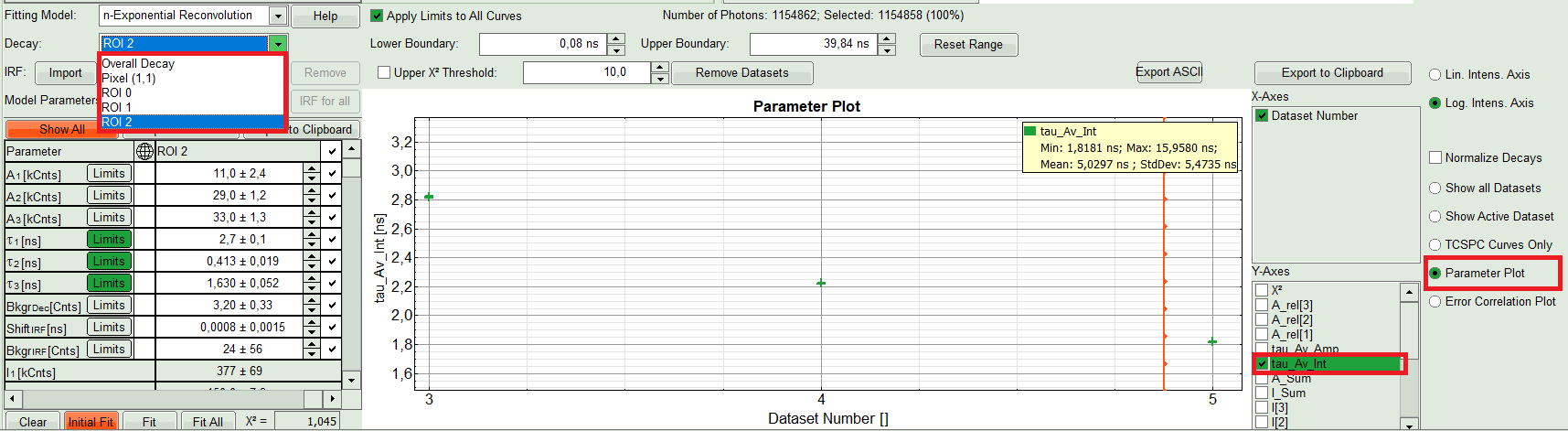
Task: Select the Lin. Intens. Axis radio button
Action: (1435, 75)
